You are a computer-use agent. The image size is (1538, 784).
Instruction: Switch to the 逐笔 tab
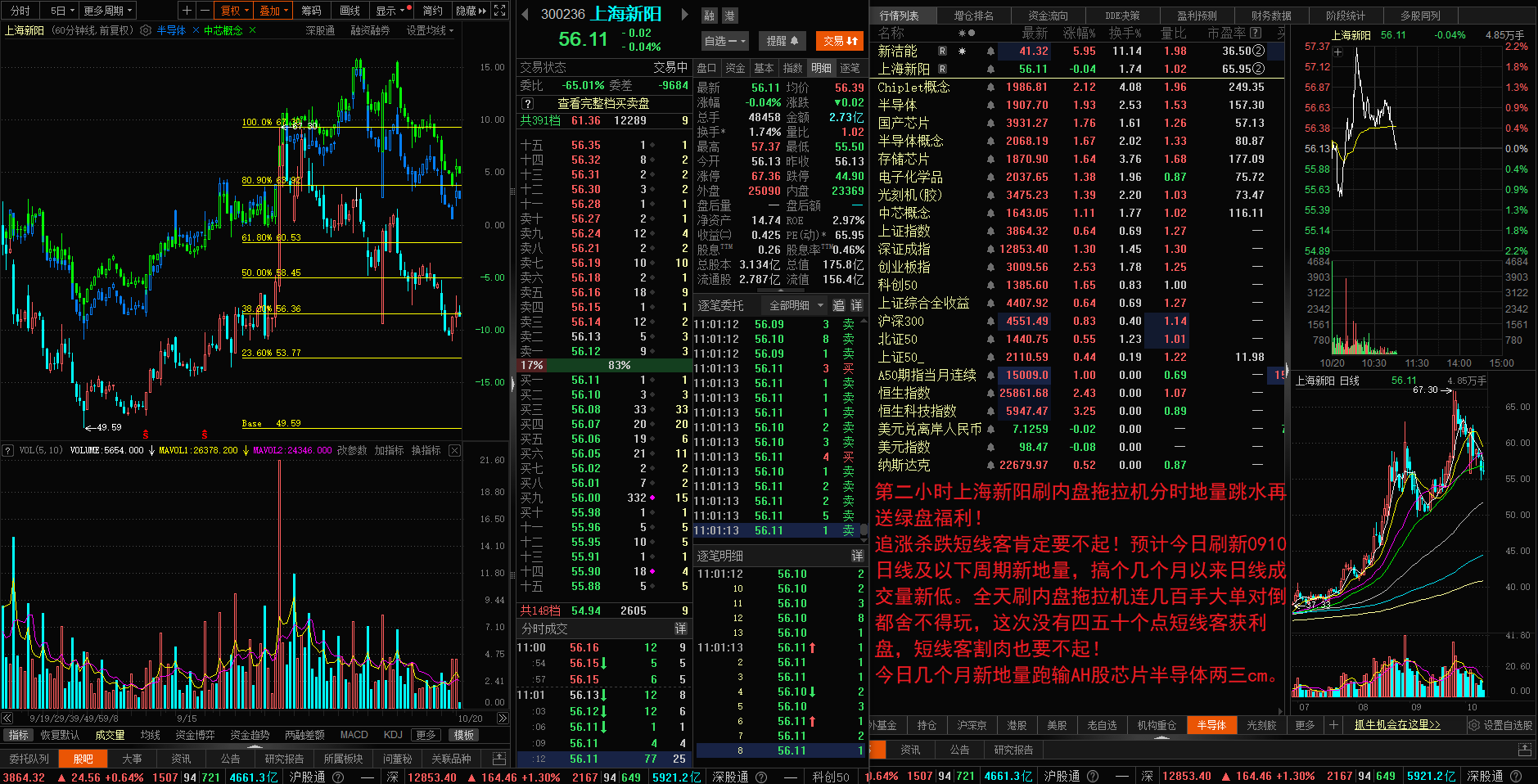tap(850, 68)
